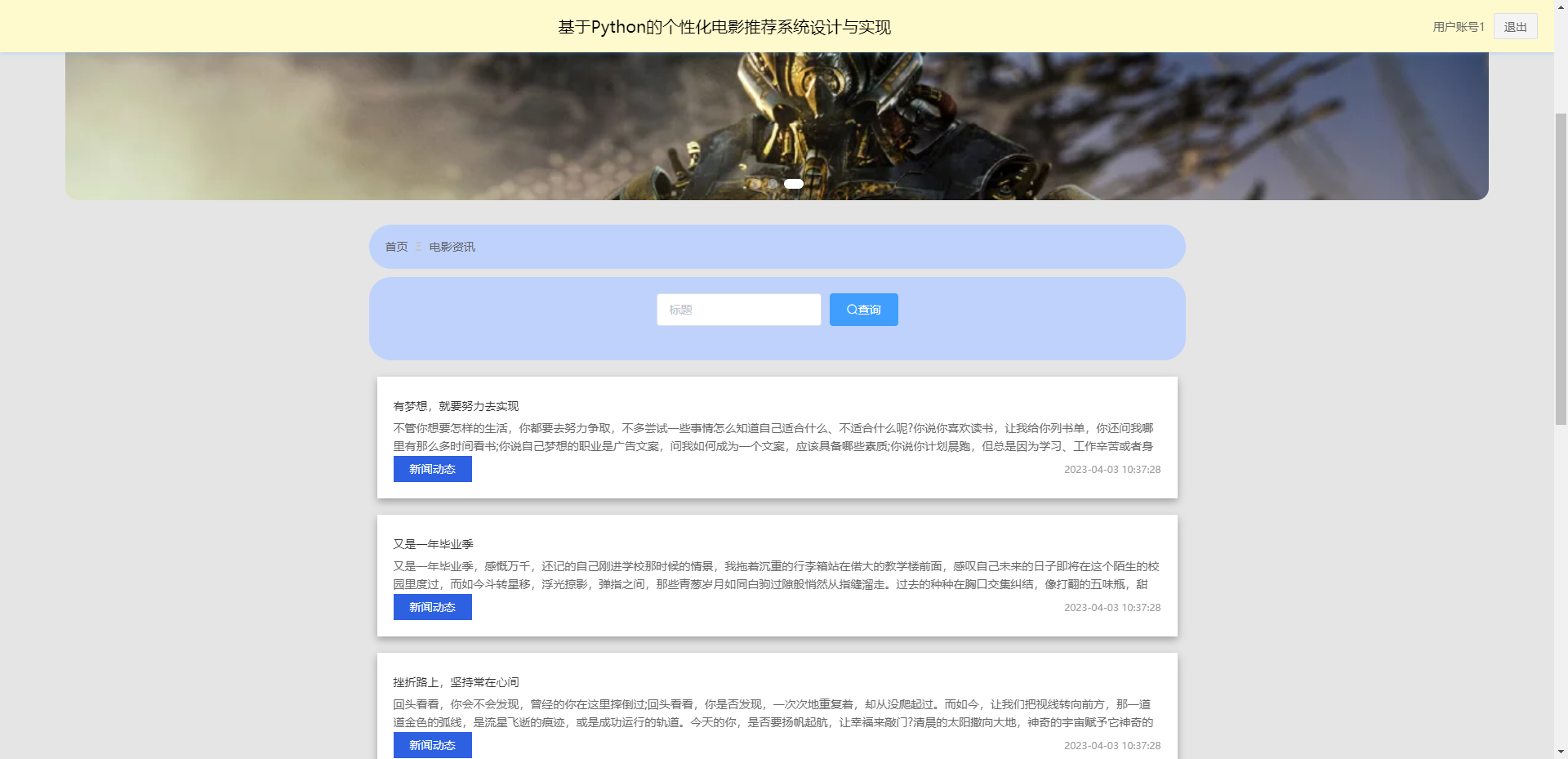Image resolution: width=1568 pixels, height=759 pixels.
Task: Select the active white carousel indicator dot
Action: click(x=793, y=184)
